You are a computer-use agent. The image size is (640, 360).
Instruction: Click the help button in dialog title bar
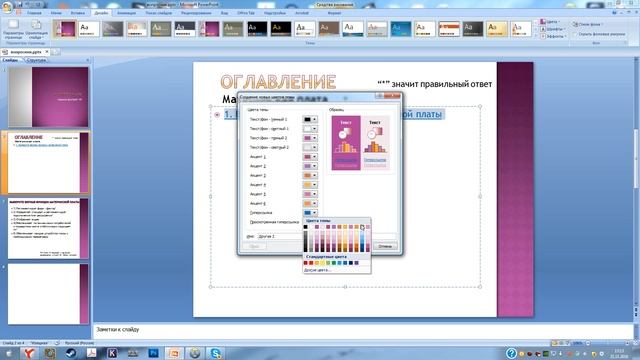point(379,96)
